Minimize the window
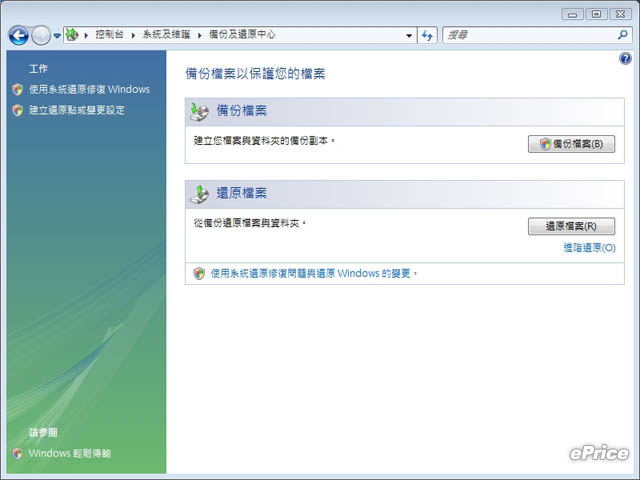Viewport: 640px width, 480px height. click(x=572, y=15)
